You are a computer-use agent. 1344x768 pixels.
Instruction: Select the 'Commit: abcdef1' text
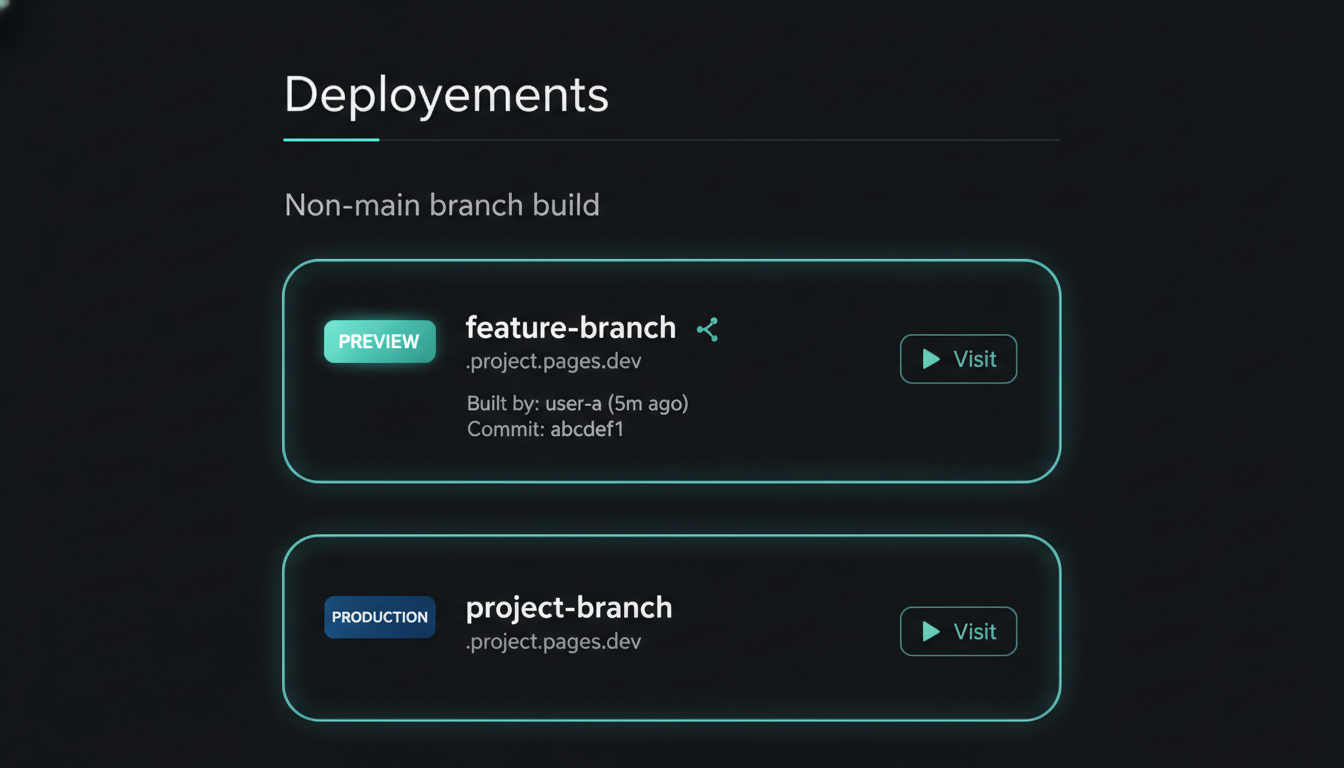(545, 430)
